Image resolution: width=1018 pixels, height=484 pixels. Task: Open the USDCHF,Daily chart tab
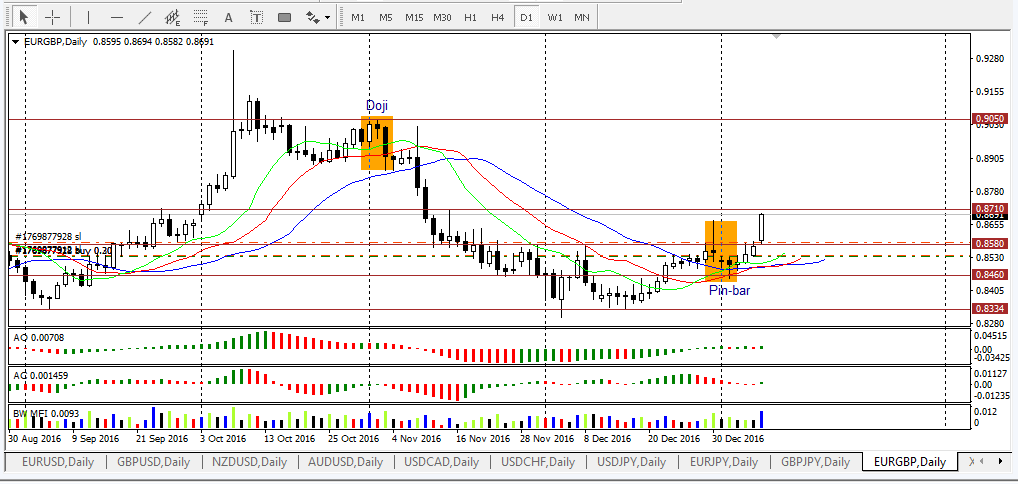536,462
